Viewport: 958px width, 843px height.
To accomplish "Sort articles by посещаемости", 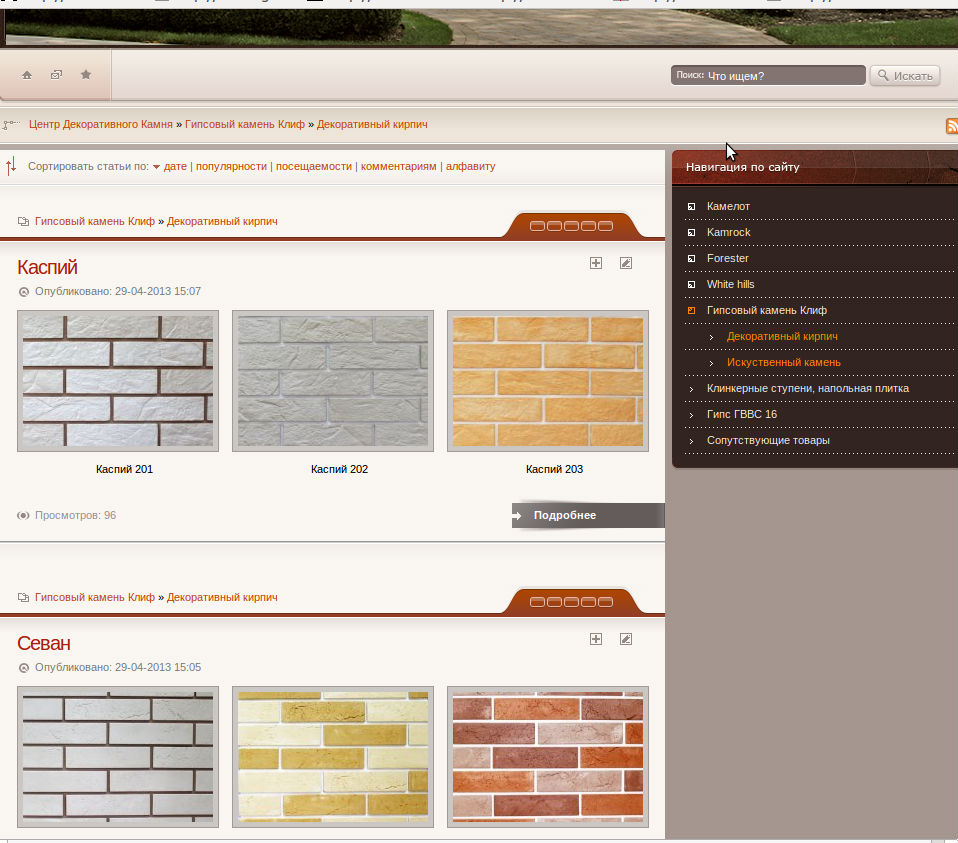I will pyautogui.click(x=314, y=166).
